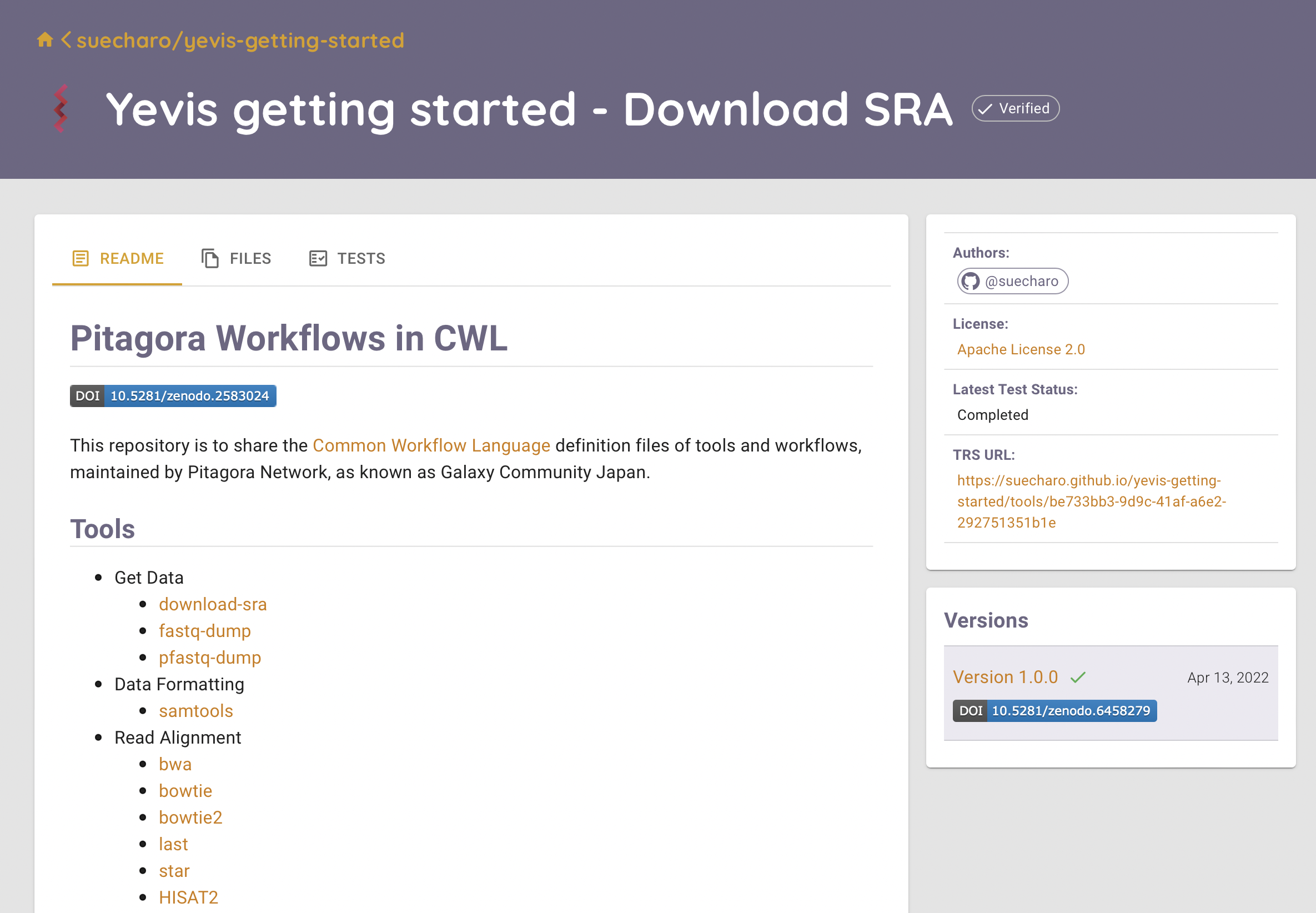The image size is (1316, 913).
Task: Click the back chevron beside suecharo breadcrumb
Action: click(x=66, y=40)
